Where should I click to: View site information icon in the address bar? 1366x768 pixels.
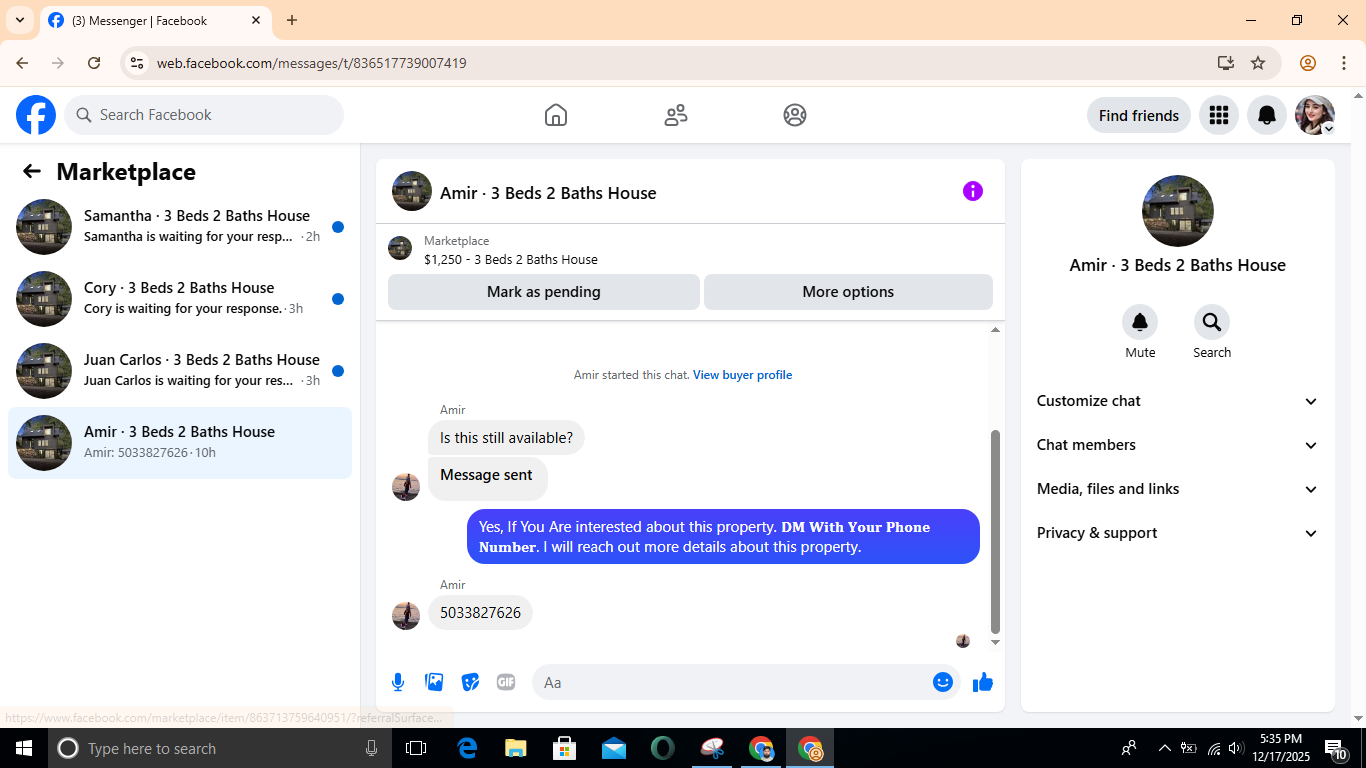point(137,63)
